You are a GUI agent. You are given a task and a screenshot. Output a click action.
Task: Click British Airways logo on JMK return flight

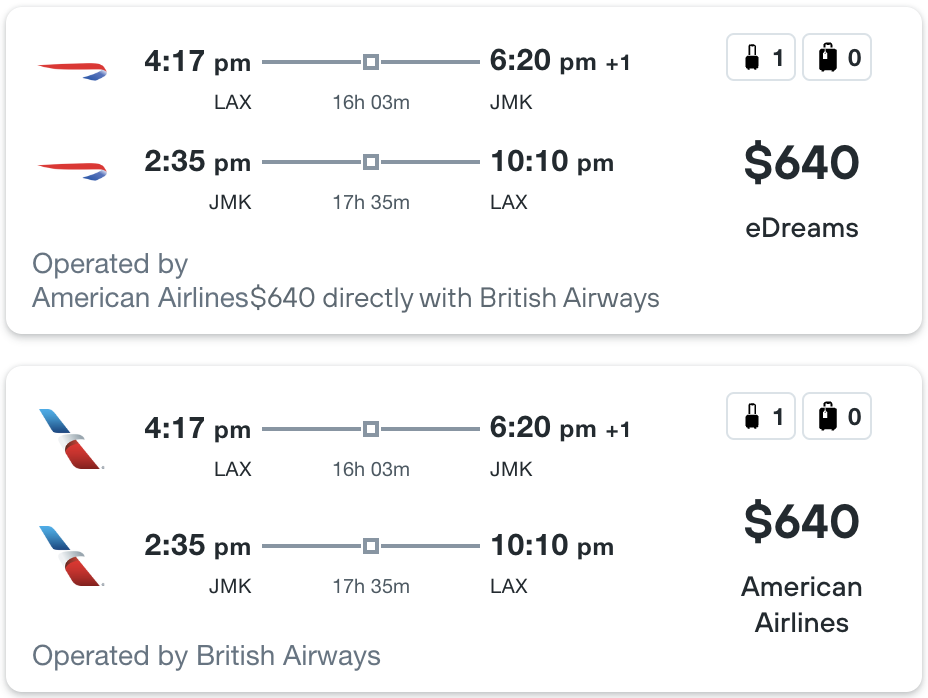(72, 171)
